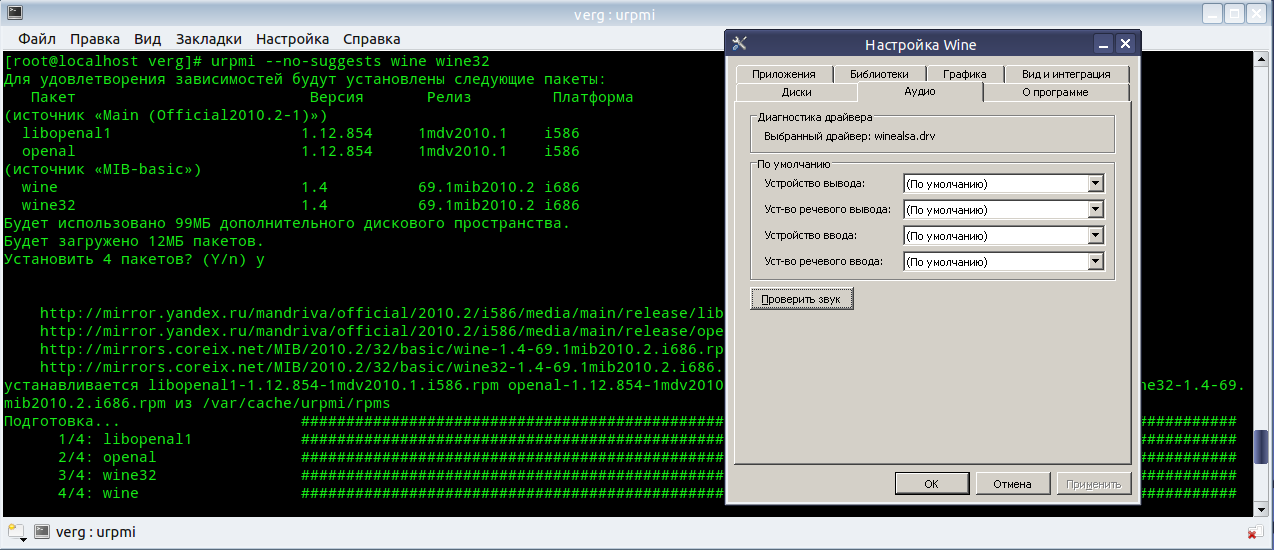Close the current tab with red X icon
The image size is (1274, 550).
[x=1255, y=532]
